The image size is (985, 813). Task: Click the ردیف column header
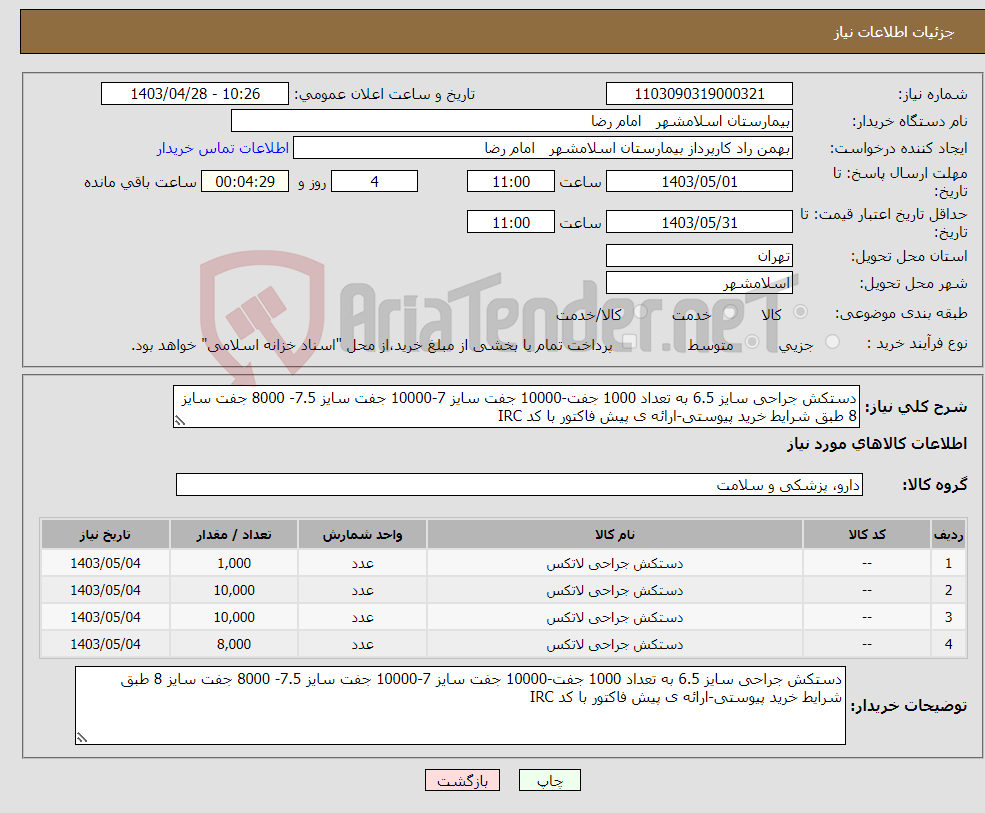point(948,535)
